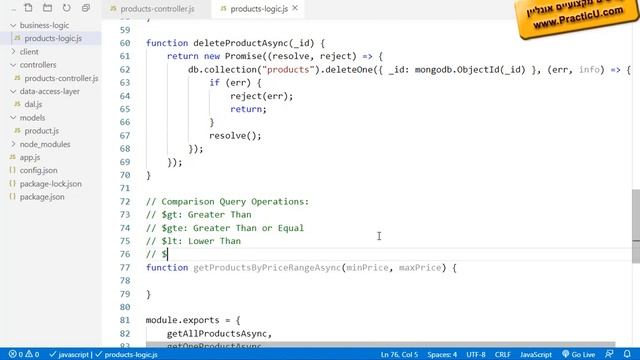Click module.exports on line 81
The image size is (640, 360).
click(182, 320)
